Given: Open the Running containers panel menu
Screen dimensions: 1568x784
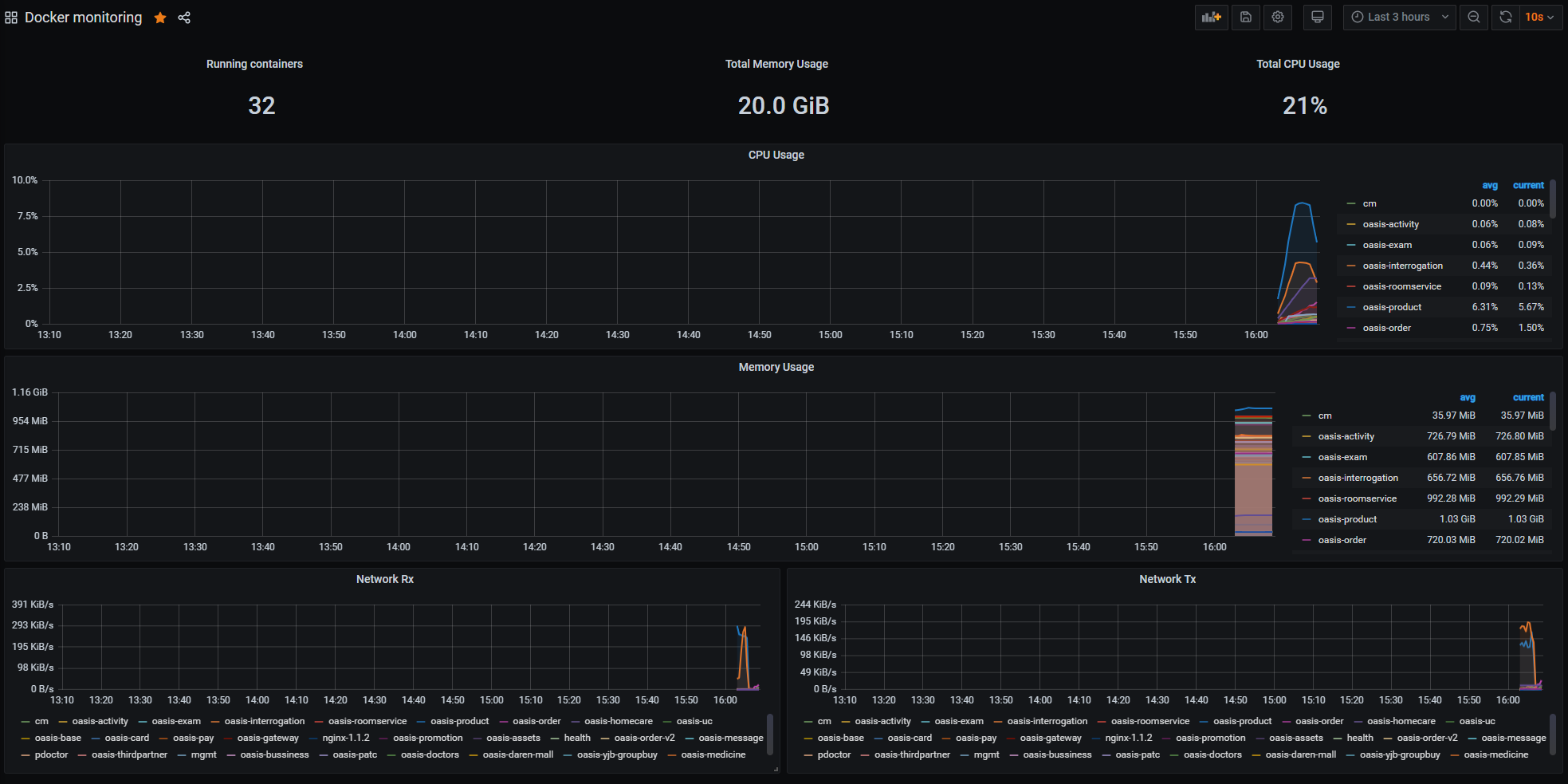Looking at the screenshot, I should pyautogui.click(x=254, y=64).
